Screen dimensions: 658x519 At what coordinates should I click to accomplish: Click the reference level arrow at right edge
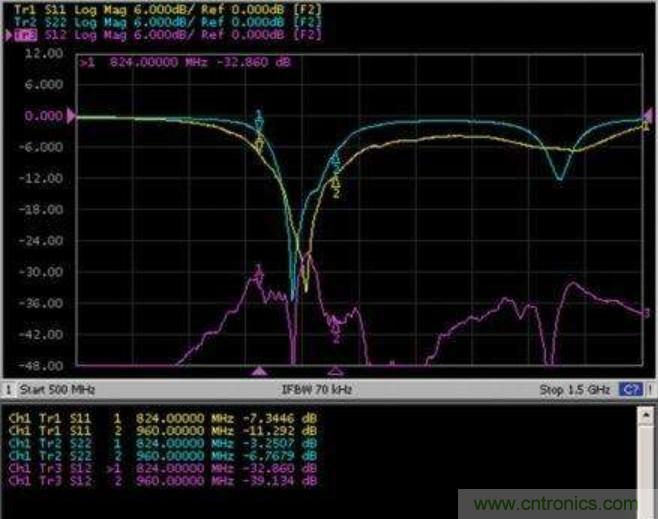click(650, 117)
